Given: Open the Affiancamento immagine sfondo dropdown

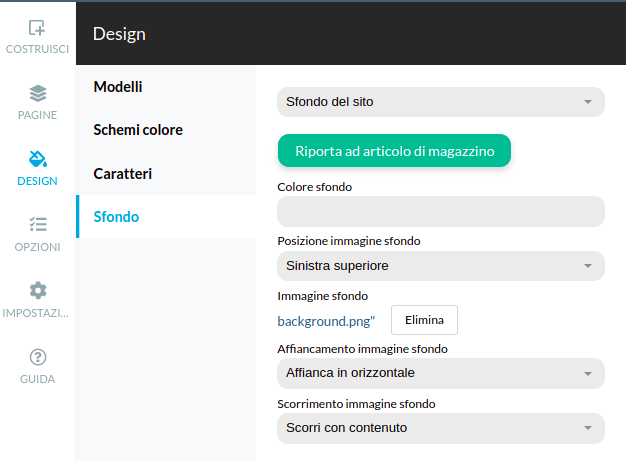Looking at the screenshot, I should click(x=440, y=373).
